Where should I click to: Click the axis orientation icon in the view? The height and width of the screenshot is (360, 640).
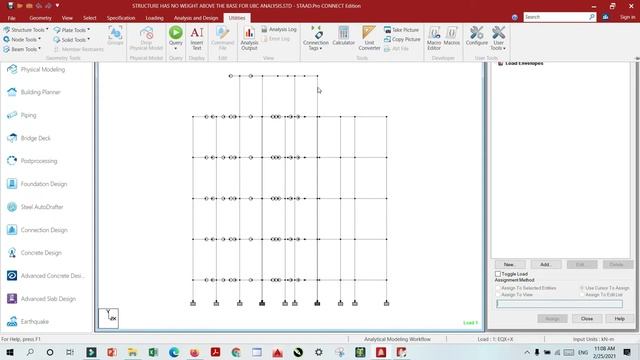[x=109, y=318]
